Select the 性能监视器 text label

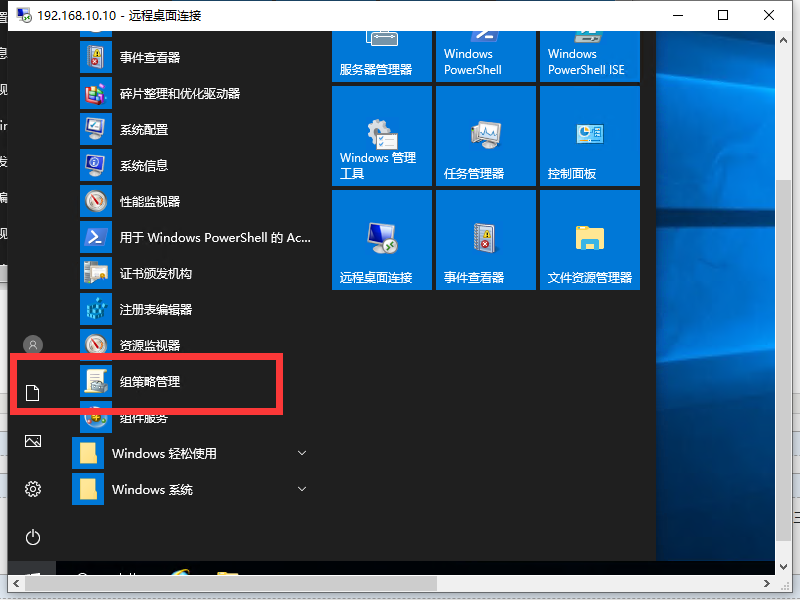[149, 202]
